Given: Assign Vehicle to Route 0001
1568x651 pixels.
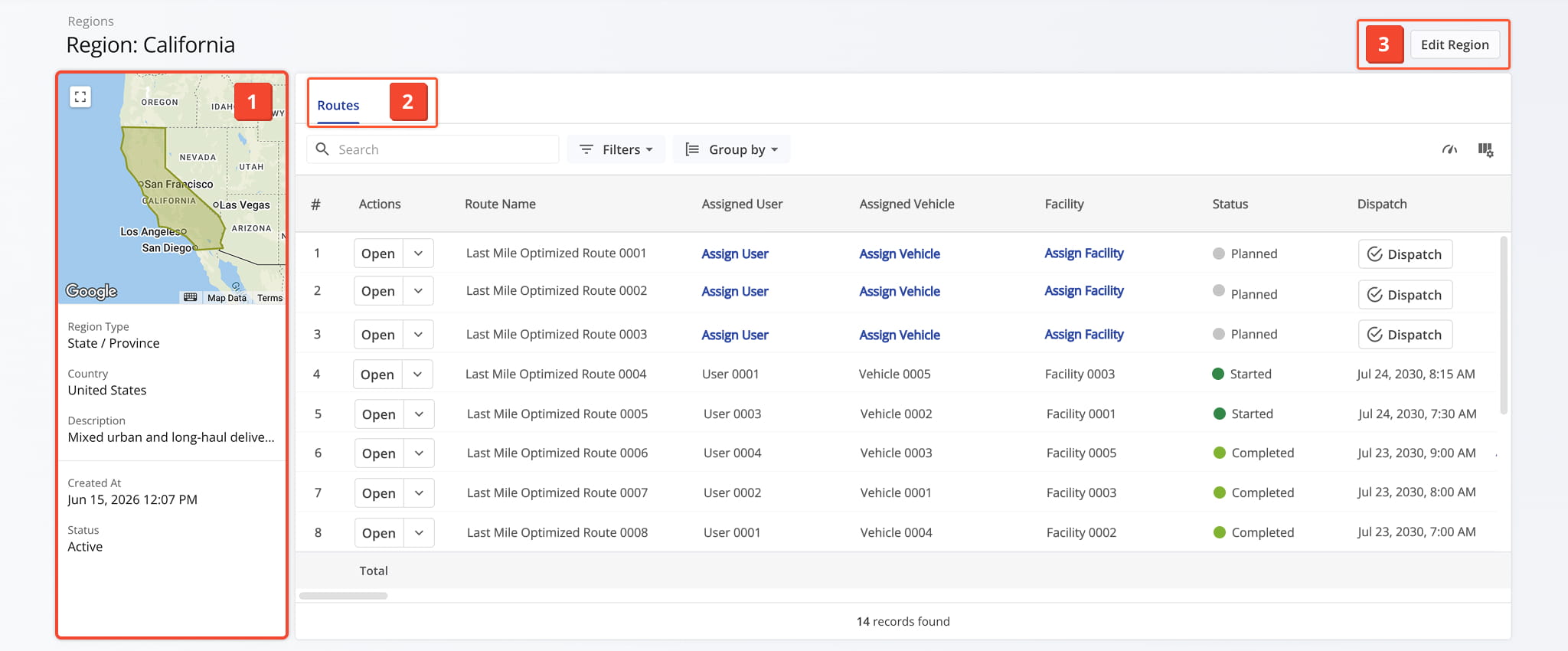Looking at the screenshot, I should 900,254.
